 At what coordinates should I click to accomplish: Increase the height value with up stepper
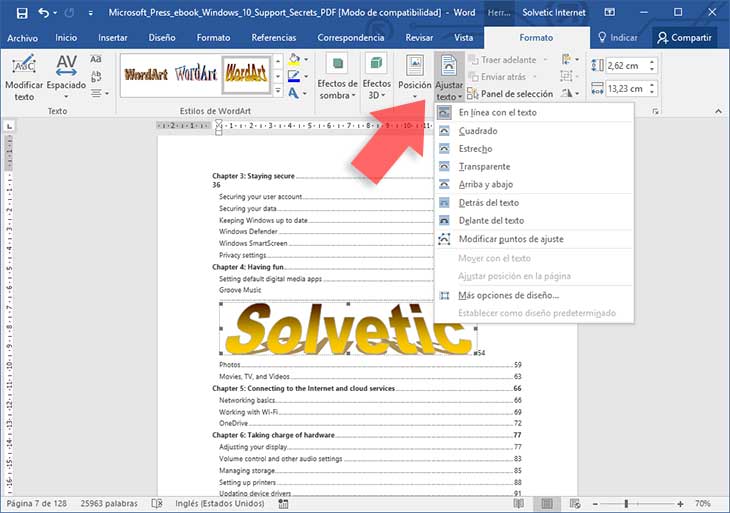tap(652, 62)
